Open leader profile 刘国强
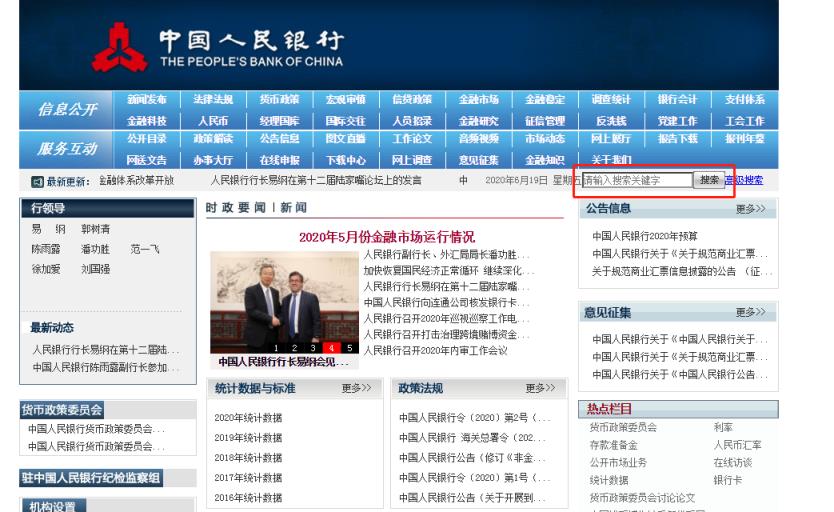Screen dimensions: 834x512 (x=95, y=269)
